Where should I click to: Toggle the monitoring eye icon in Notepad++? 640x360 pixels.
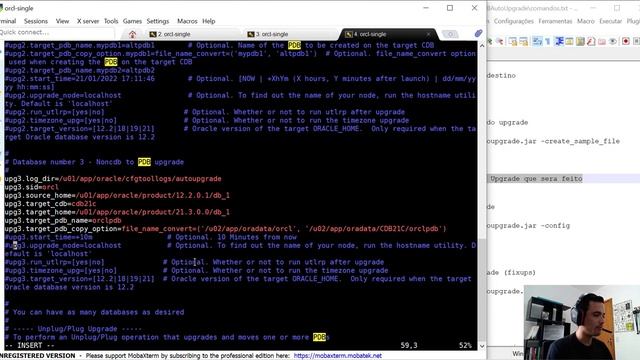pos(613,41)
